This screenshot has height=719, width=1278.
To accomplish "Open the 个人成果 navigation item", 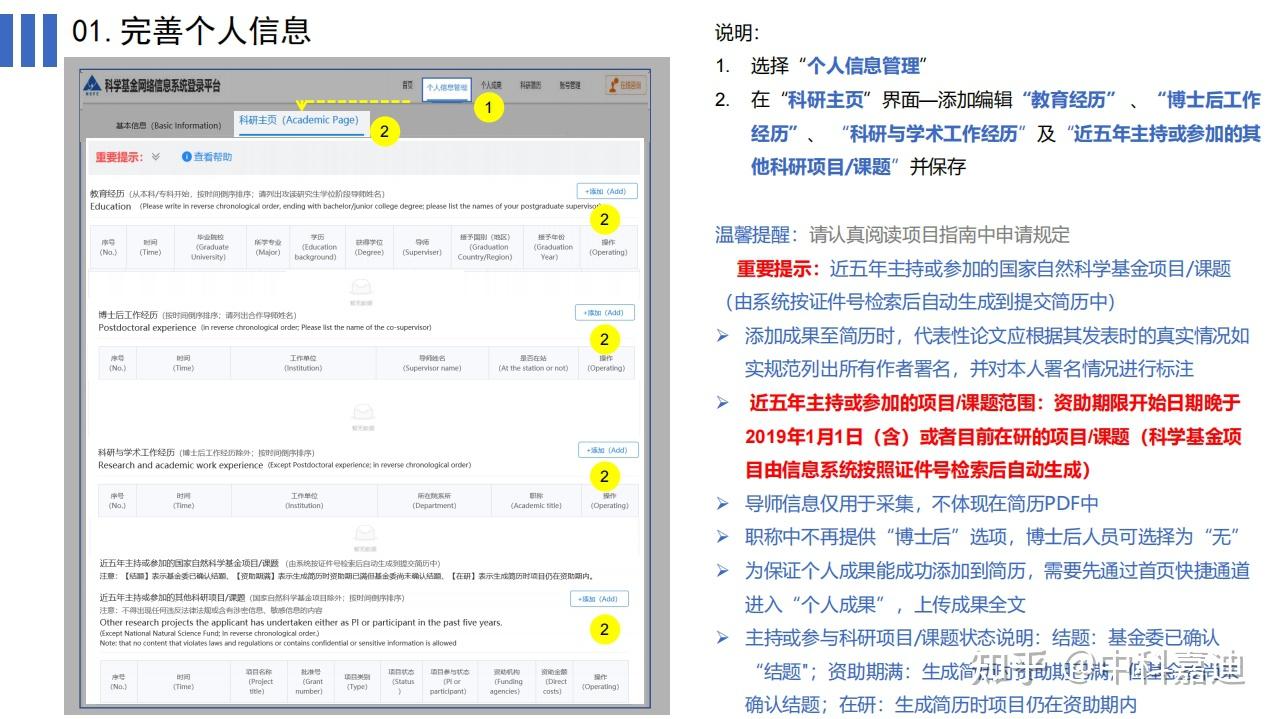I will (x=491, y=84).
